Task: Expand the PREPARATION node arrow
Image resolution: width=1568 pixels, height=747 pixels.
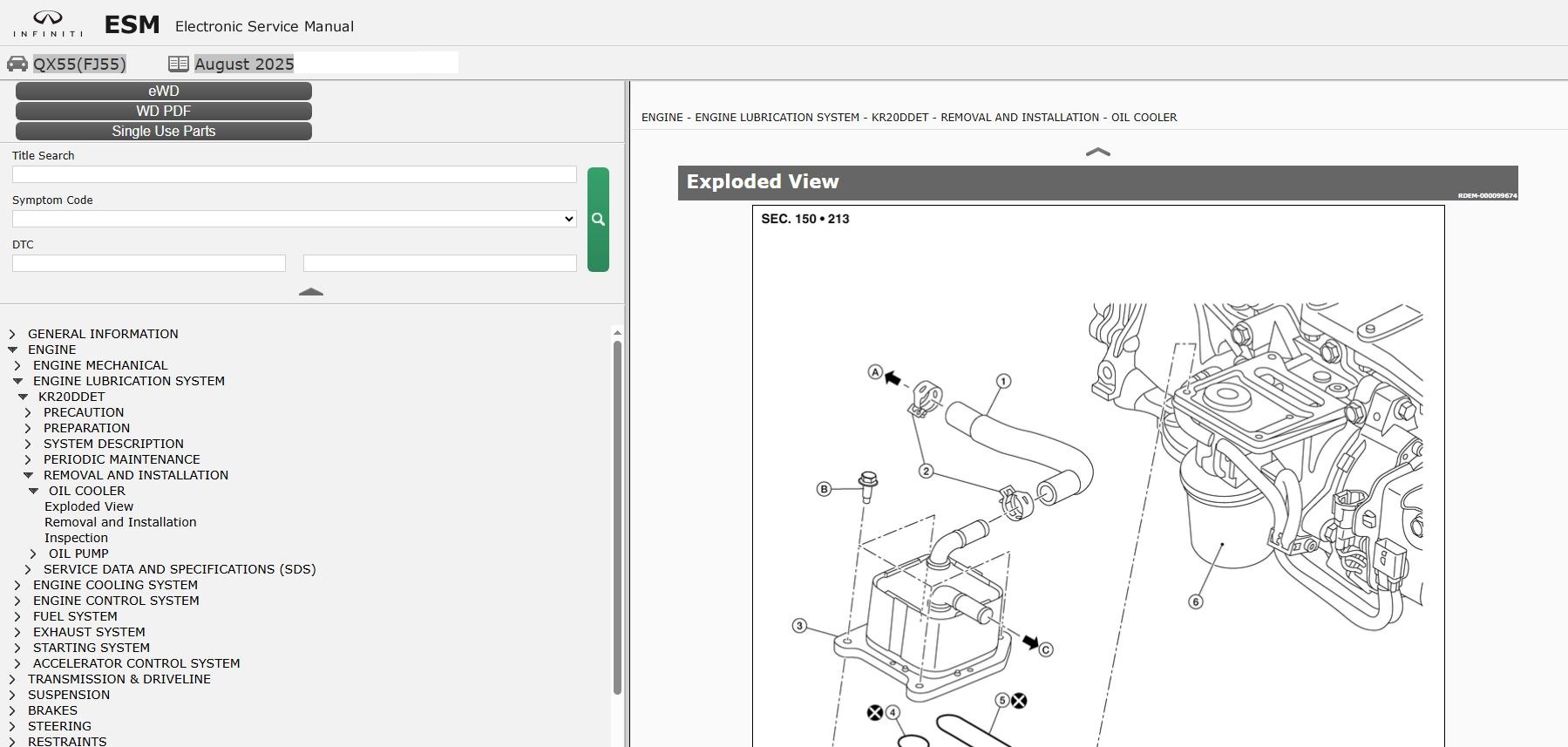Action: (28, 428)
